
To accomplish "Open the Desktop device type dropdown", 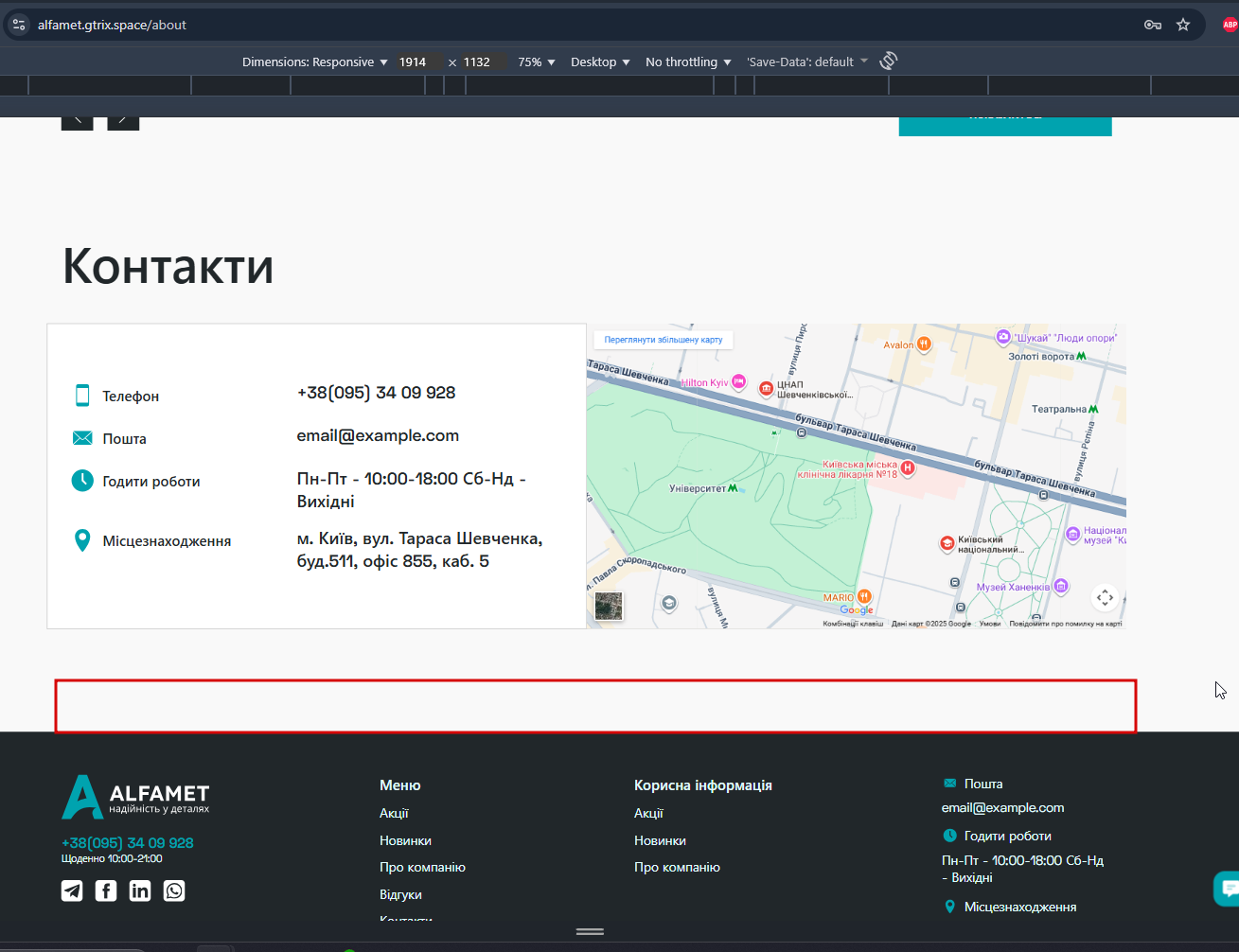I will tap(600, 62).
